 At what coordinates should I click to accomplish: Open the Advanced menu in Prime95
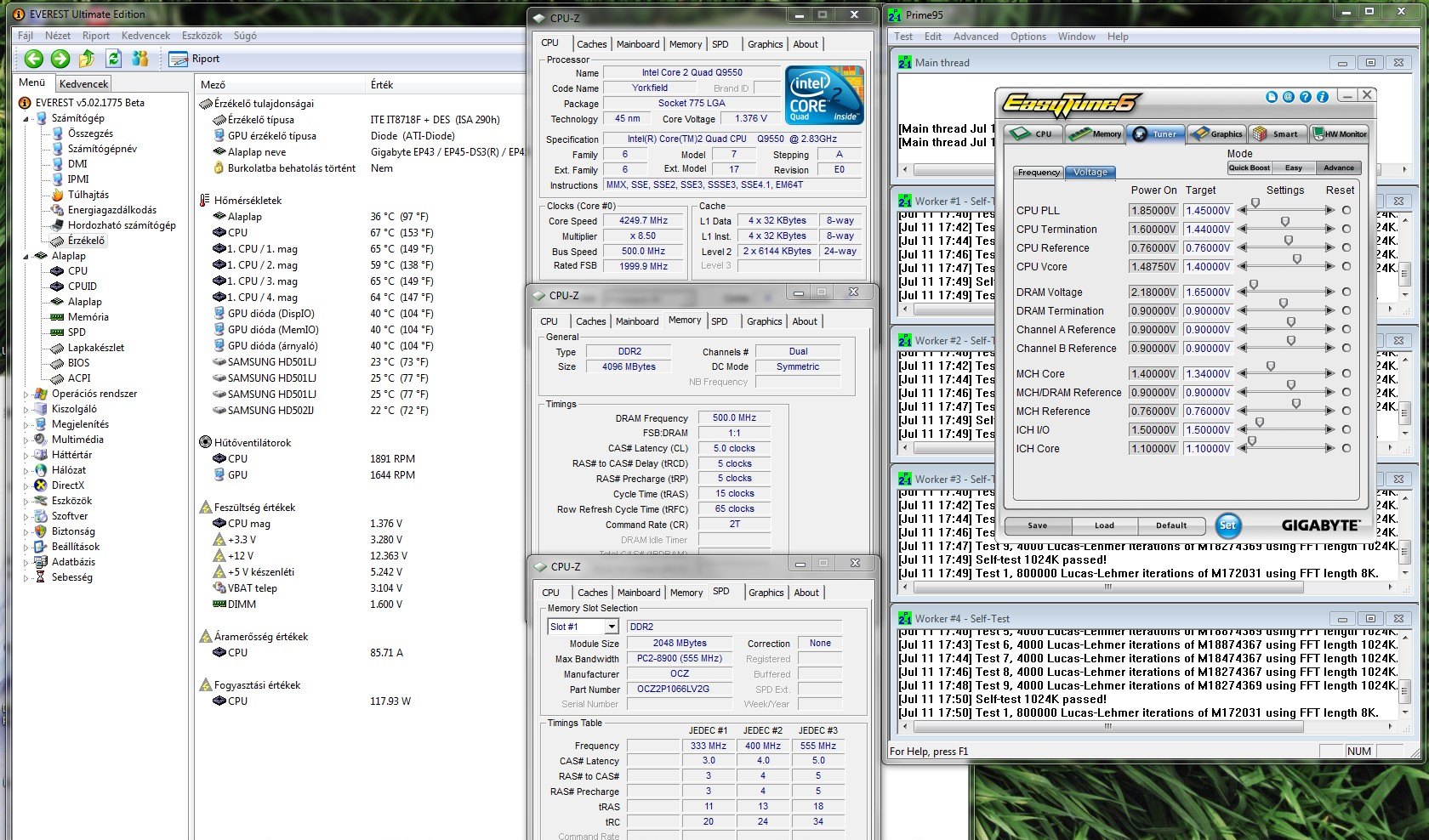[x=976, y=37]
